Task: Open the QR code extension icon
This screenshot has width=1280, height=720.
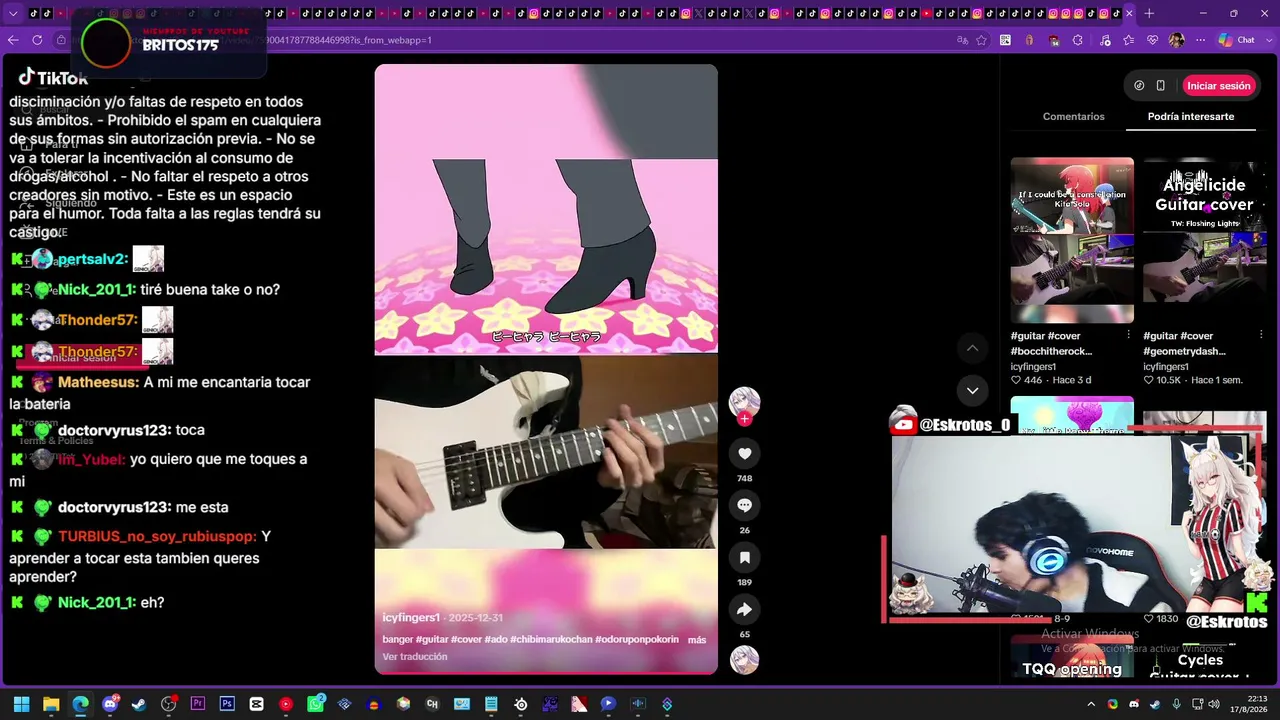Action: (1005, 40)
